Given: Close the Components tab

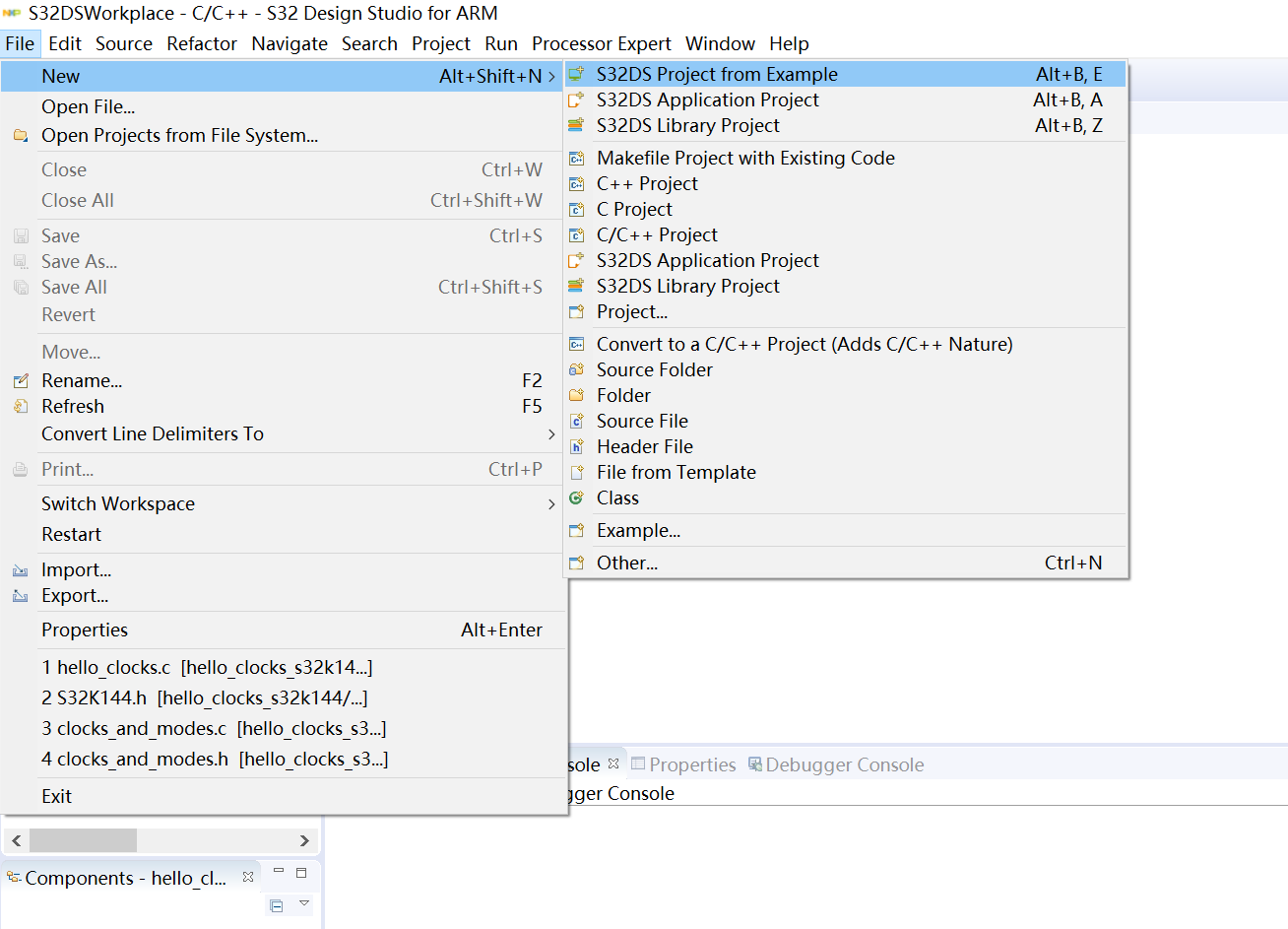Looking at the screenshot, I should pyautogui.click(x=248, y=877).
